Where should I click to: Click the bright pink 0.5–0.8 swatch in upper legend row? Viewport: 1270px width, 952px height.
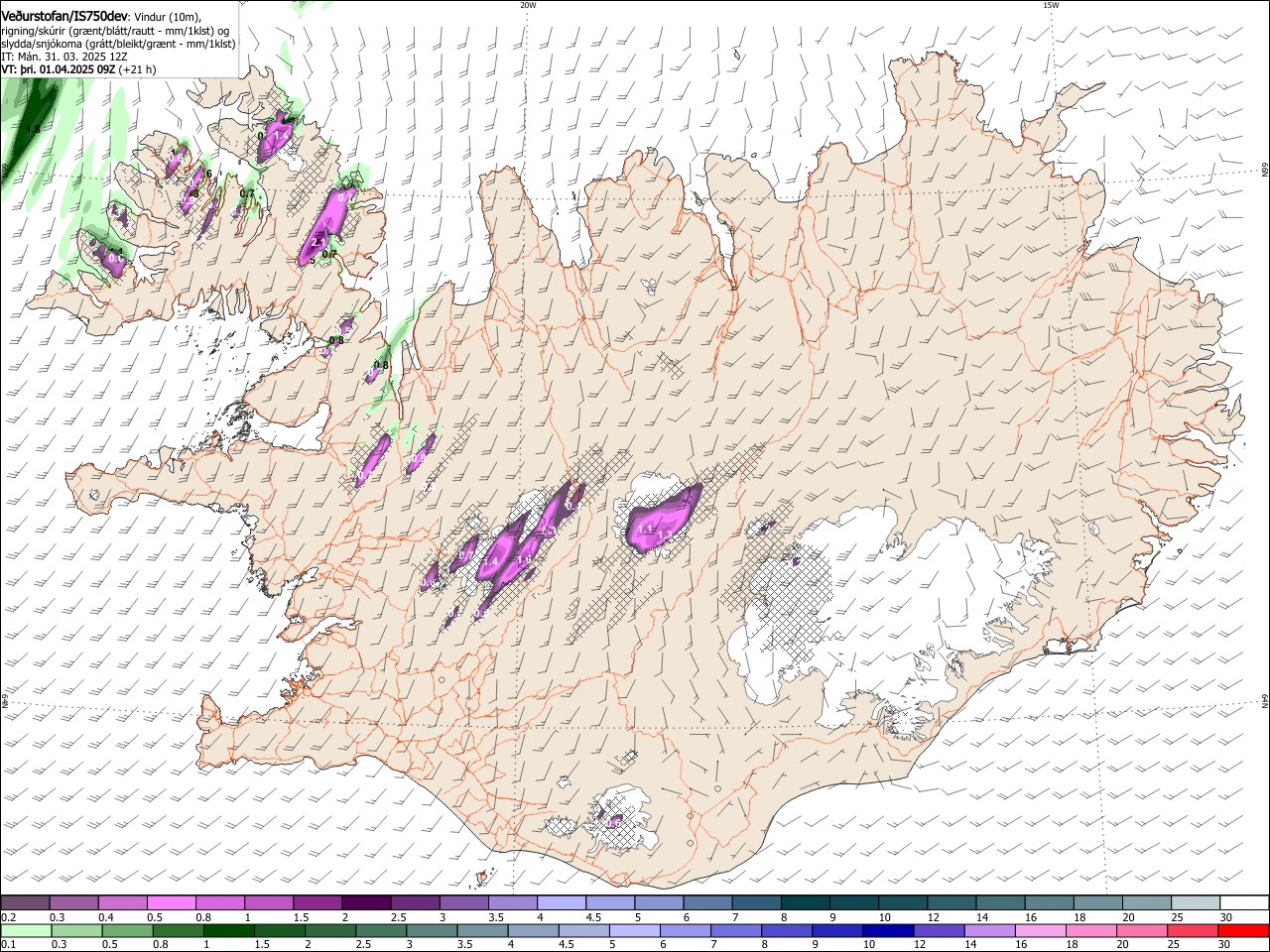click(x=171, y=903)
